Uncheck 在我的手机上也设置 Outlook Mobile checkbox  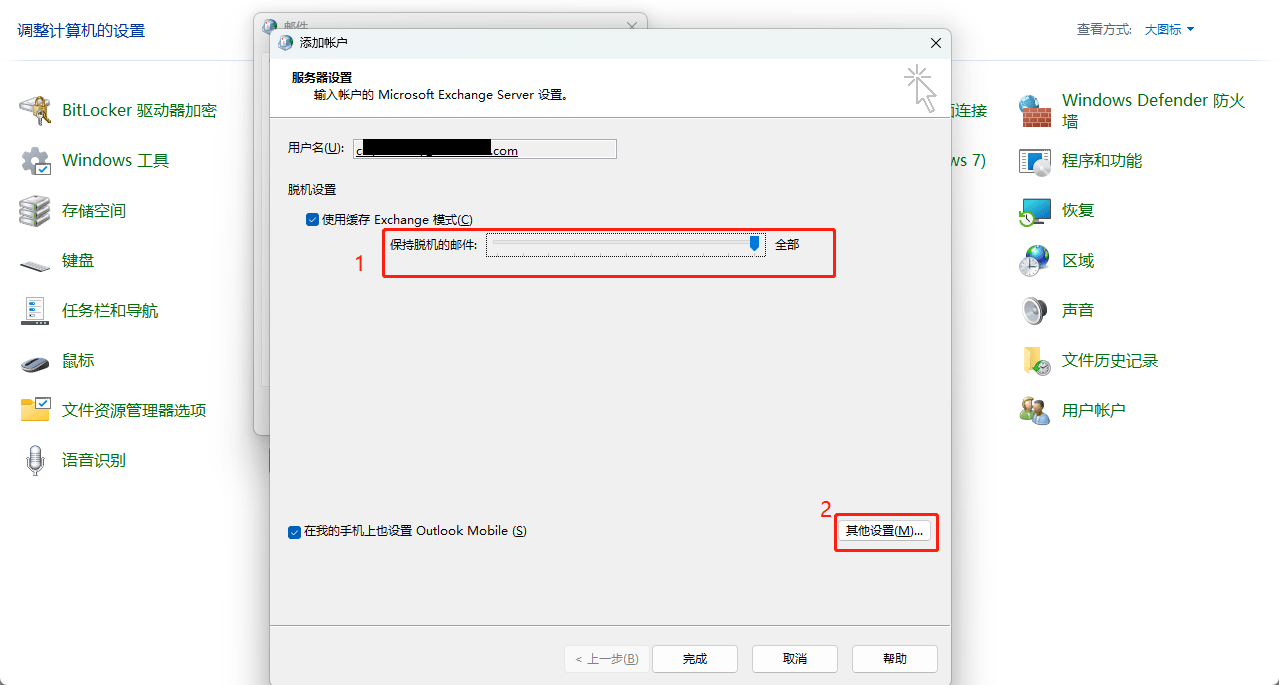click(x=294, y=532)
